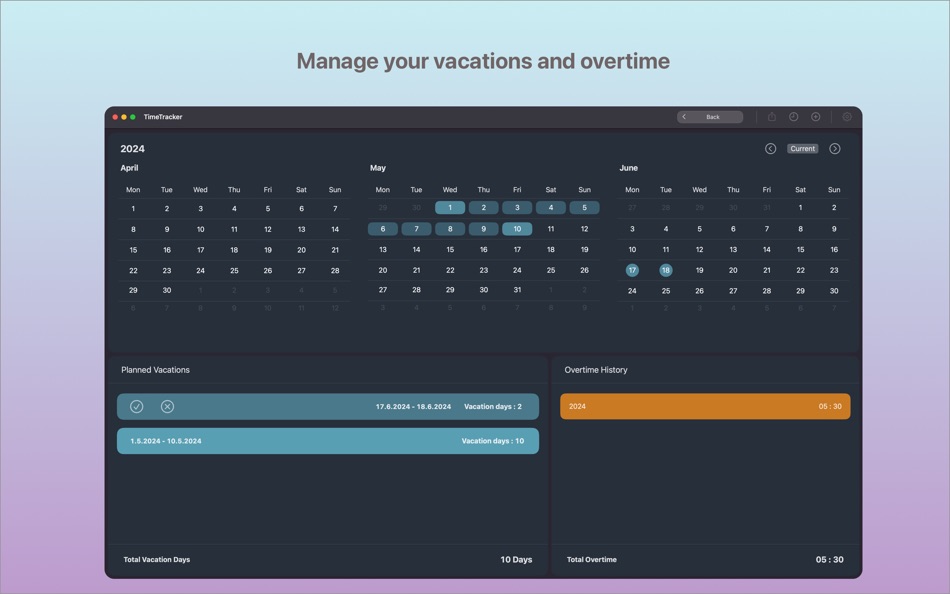Image resolution: width=950 pixels, height=594 pixels.
Task: Click the '10 Days' total vacation value
Action: pyautogui.click(x=516, y=559)
